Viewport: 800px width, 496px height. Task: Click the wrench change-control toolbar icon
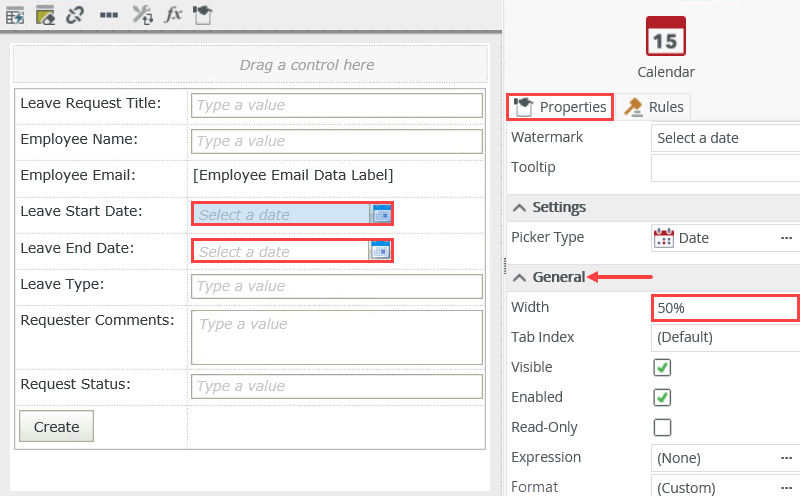pos(142,15)
